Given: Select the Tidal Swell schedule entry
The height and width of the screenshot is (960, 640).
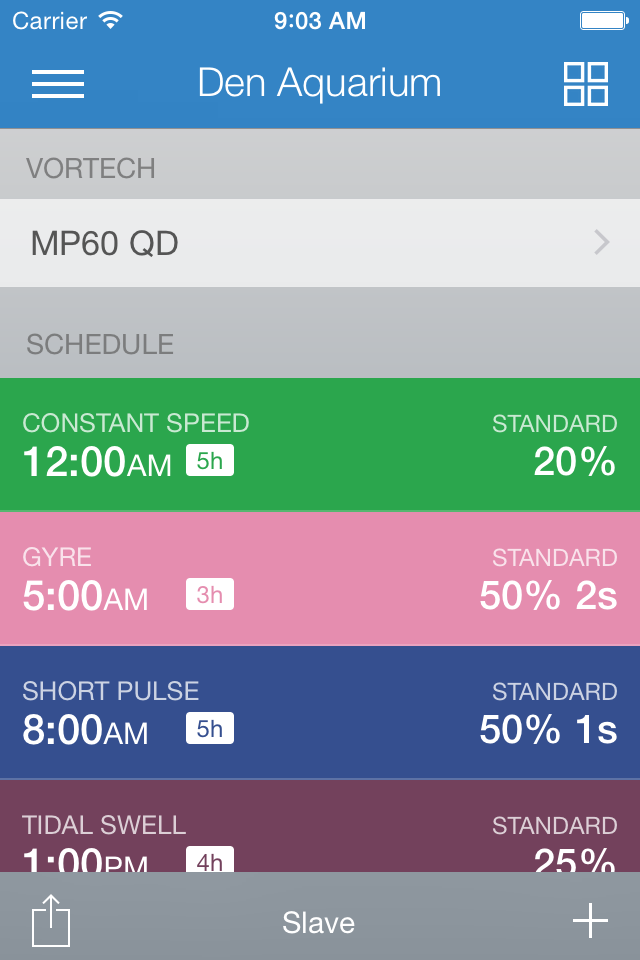Looking at the screenshot, I should [x=320, y=828].
